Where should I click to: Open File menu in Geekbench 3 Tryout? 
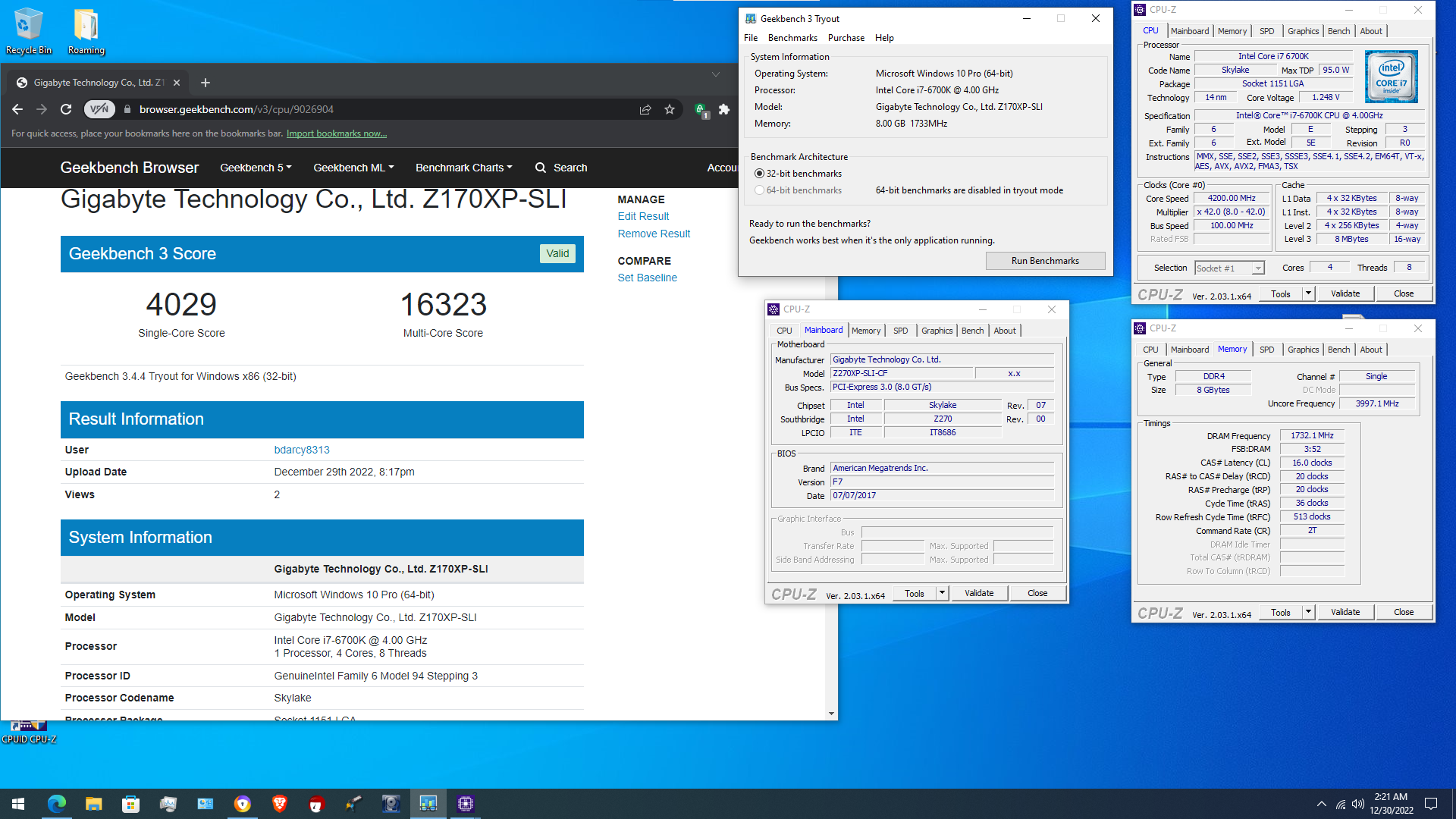751,38
